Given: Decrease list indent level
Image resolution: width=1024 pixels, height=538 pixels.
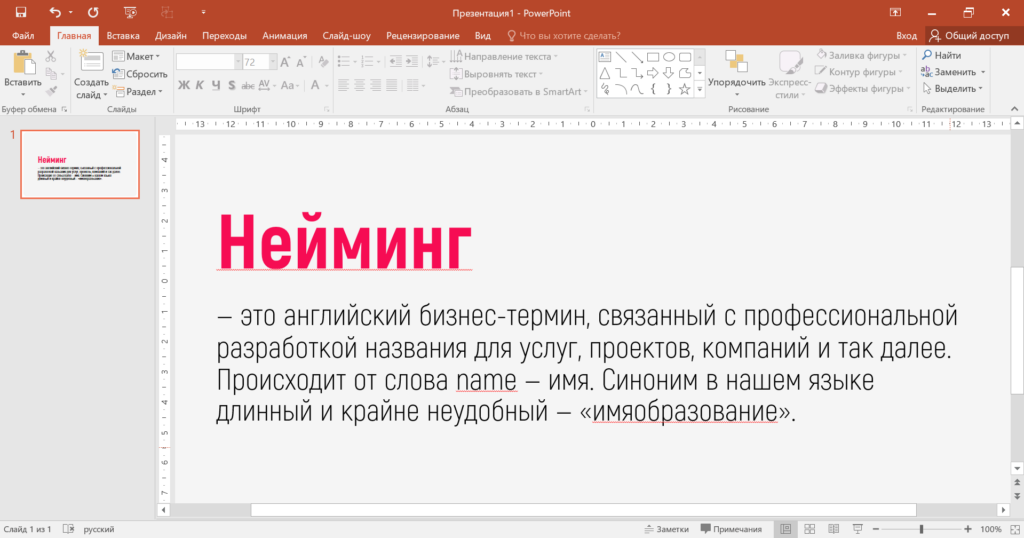Looking at the screenshot, I should pyautogui.click(x=396, y=61).
